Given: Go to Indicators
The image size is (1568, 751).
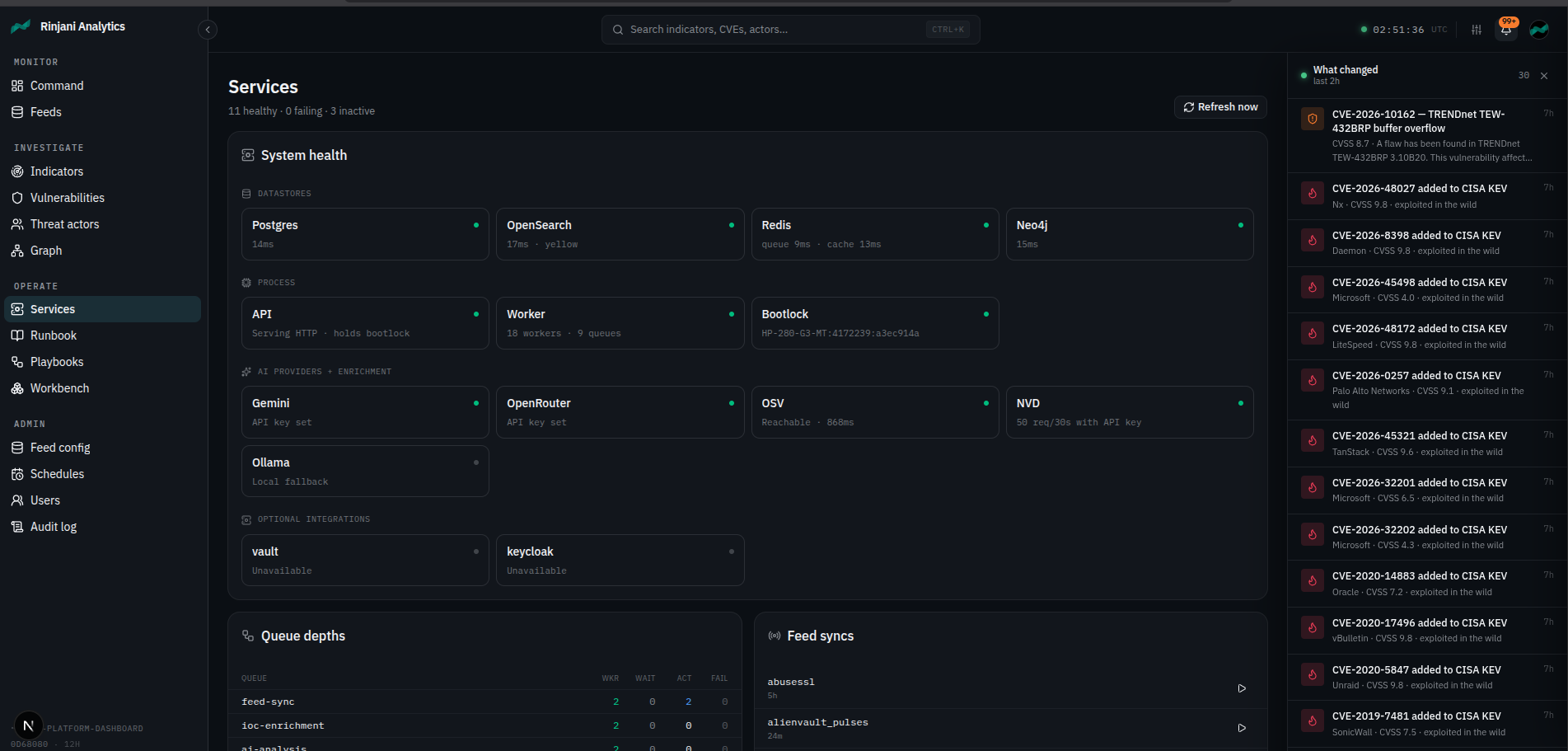Looking at the screenshot, I should pos(103,171).
